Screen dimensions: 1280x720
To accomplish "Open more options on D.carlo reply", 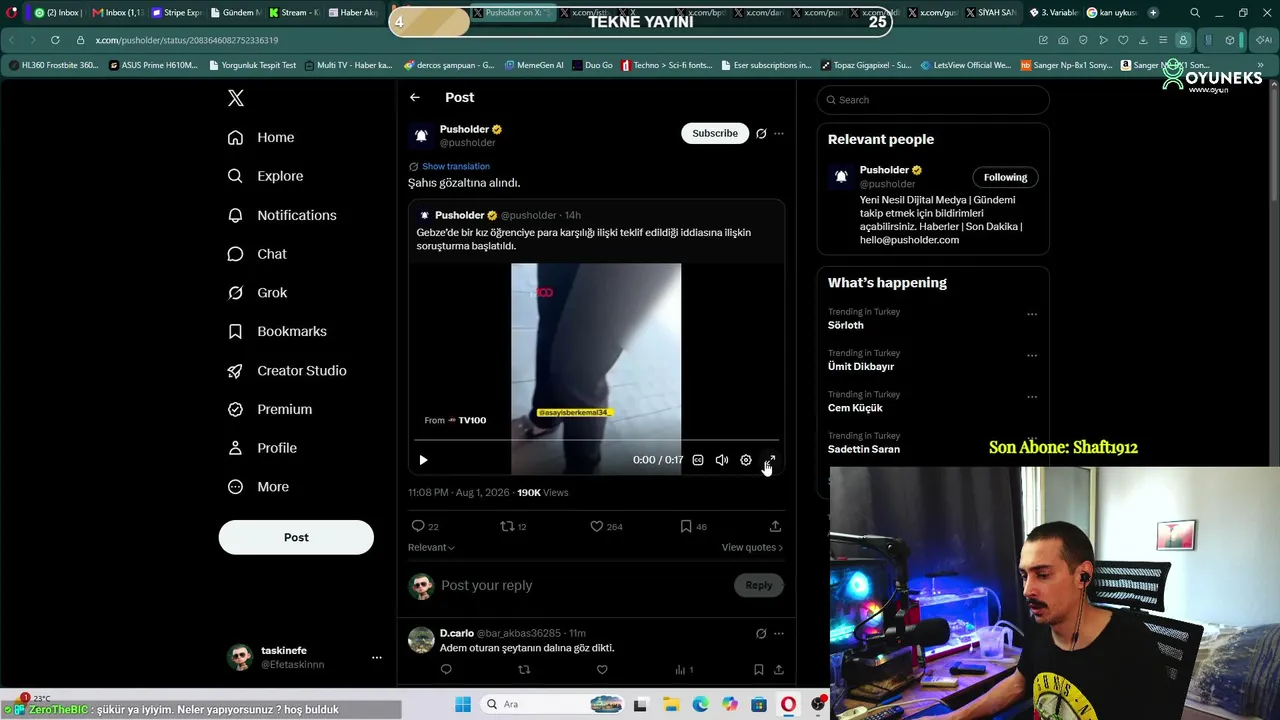I will [779, 633].
